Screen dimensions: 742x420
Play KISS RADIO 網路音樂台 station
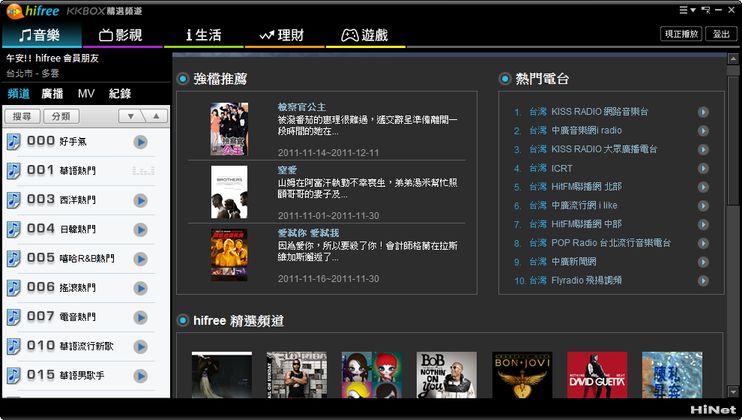703,112
